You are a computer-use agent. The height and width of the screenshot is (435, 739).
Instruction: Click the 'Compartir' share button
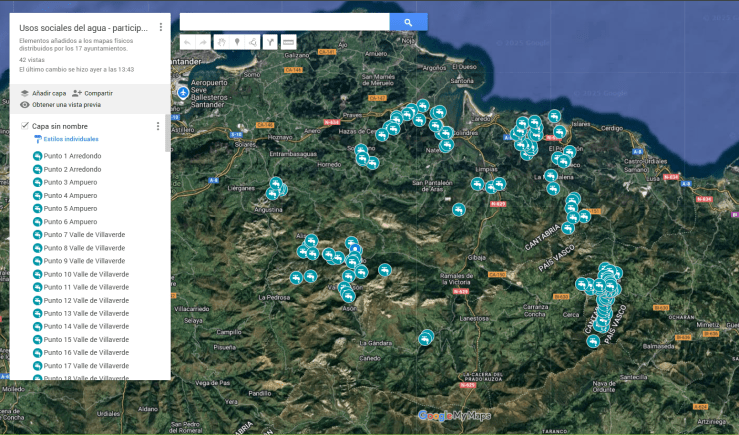point(92,93)
